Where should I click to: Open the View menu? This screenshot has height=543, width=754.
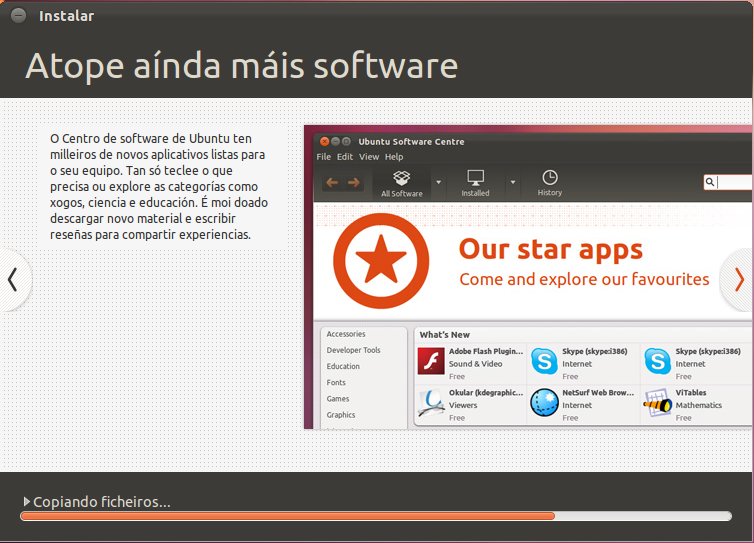coord(369,157)
